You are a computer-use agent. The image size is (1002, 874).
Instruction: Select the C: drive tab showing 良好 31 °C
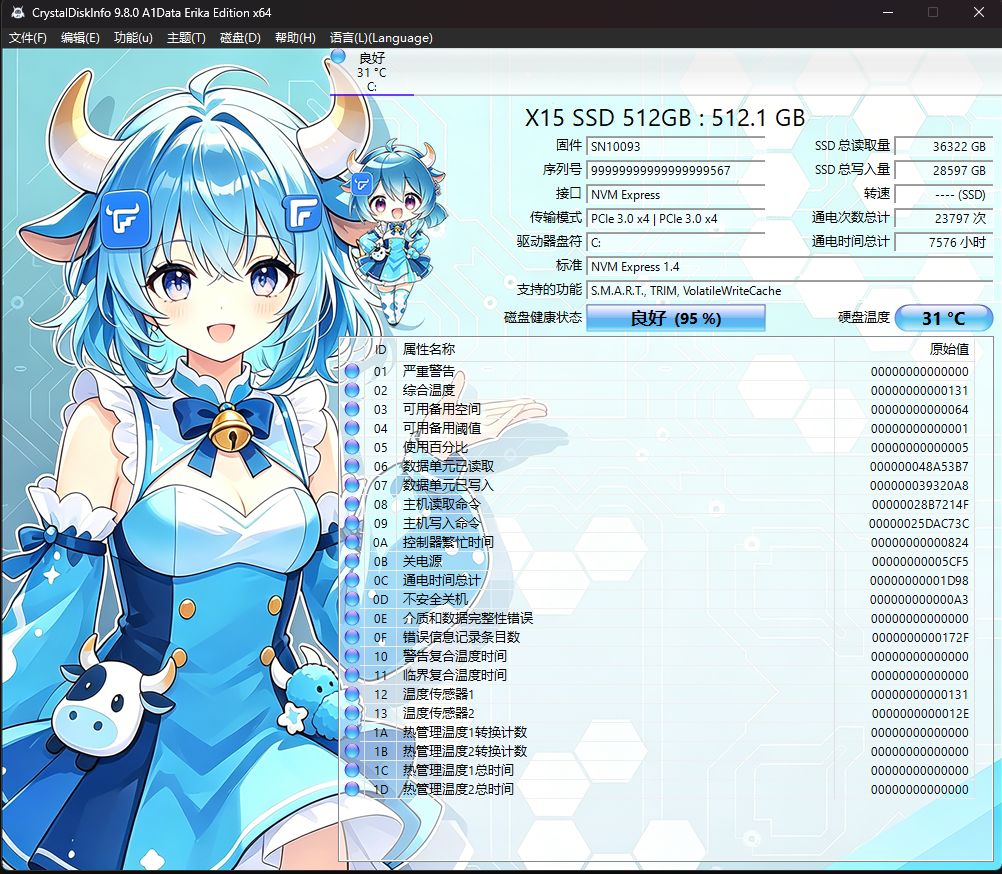pos(371,72)
